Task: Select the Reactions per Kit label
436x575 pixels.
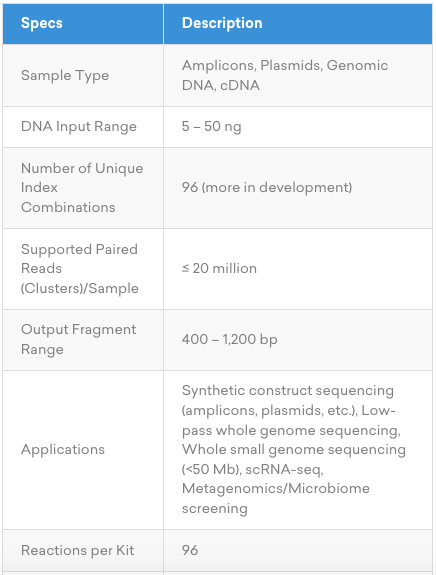Action: pyautogui.click(x=77, y=550)
